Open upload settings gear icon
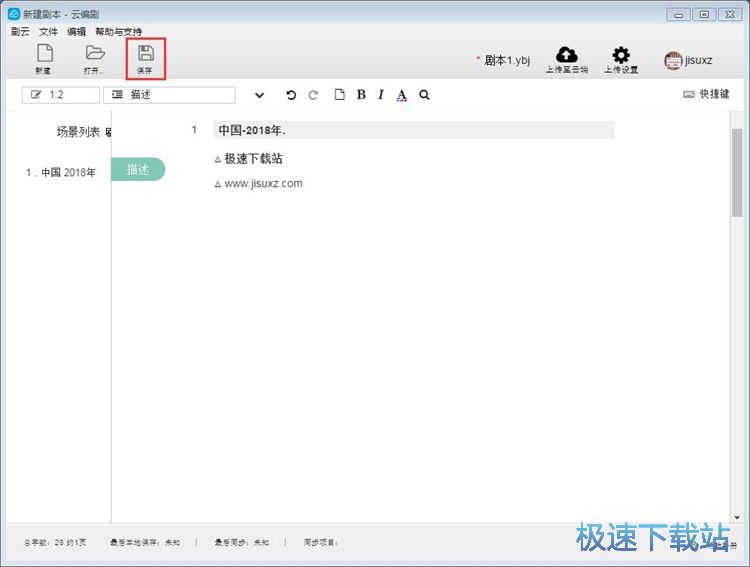Viewport: 750px width, 567px height. [x=621, y=60]
